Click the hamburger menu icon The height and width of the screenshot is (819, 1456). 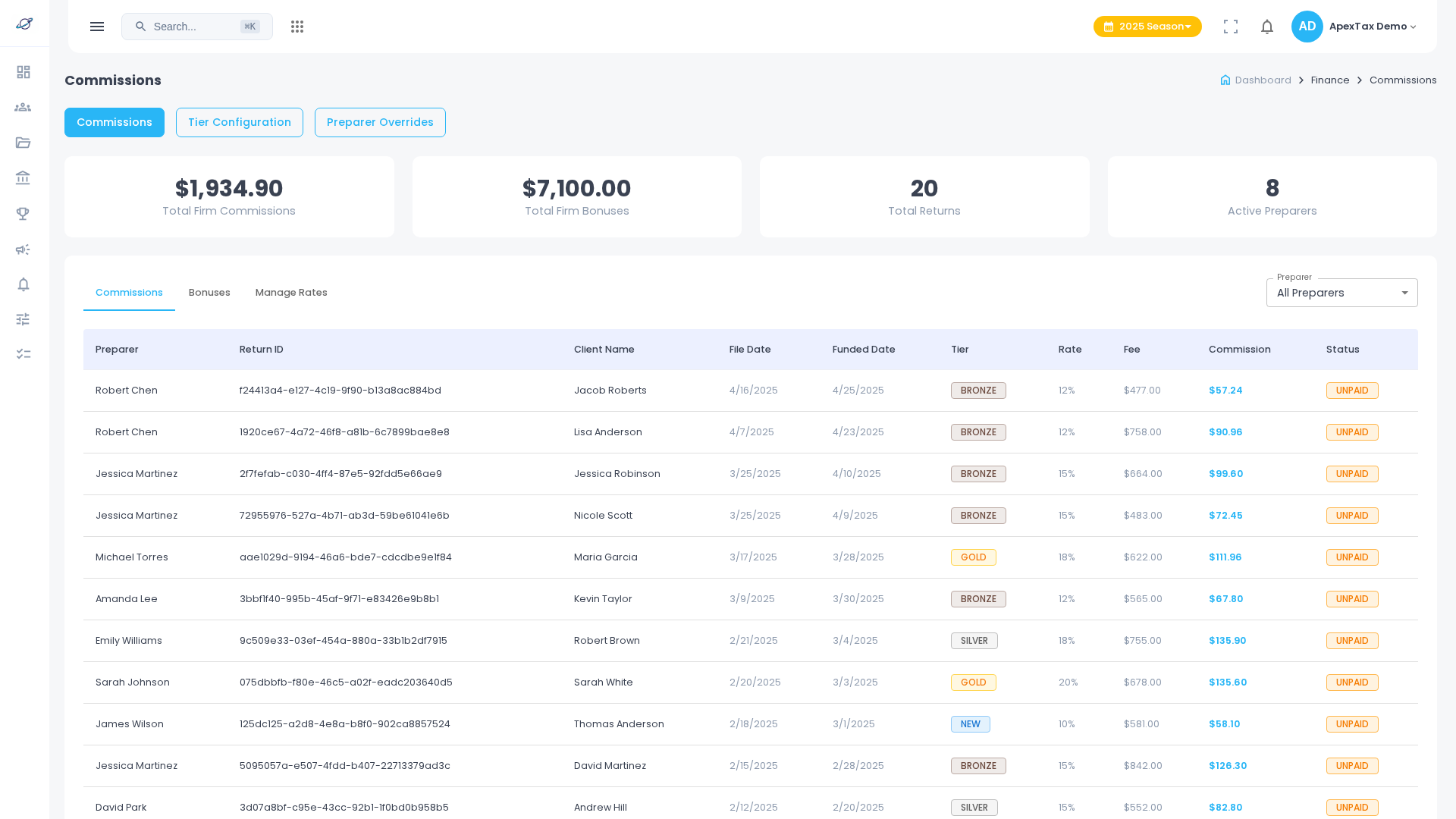(x=97, y=27)
